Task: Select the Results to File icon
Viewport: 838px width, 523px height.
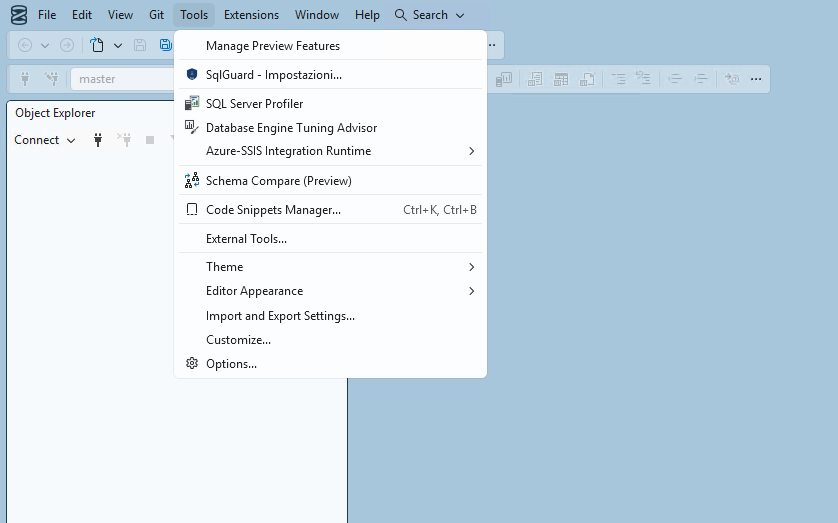Action: point(587,80)
